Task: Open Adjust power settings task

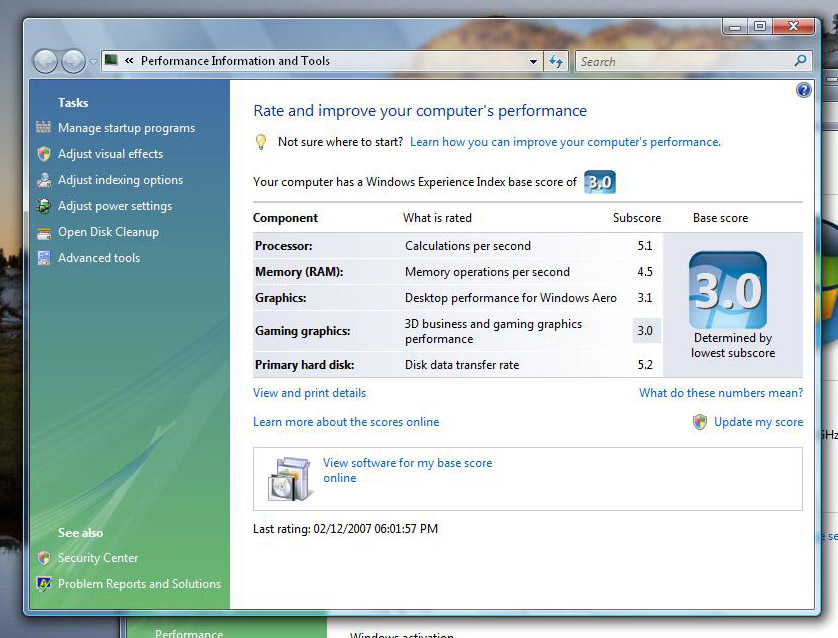Action: [115, 206]
